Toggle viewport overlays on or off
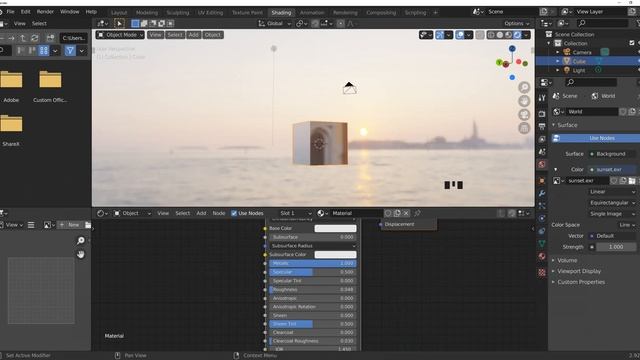Viewport: 640px width, 360px height. click(x=460, y=35)
